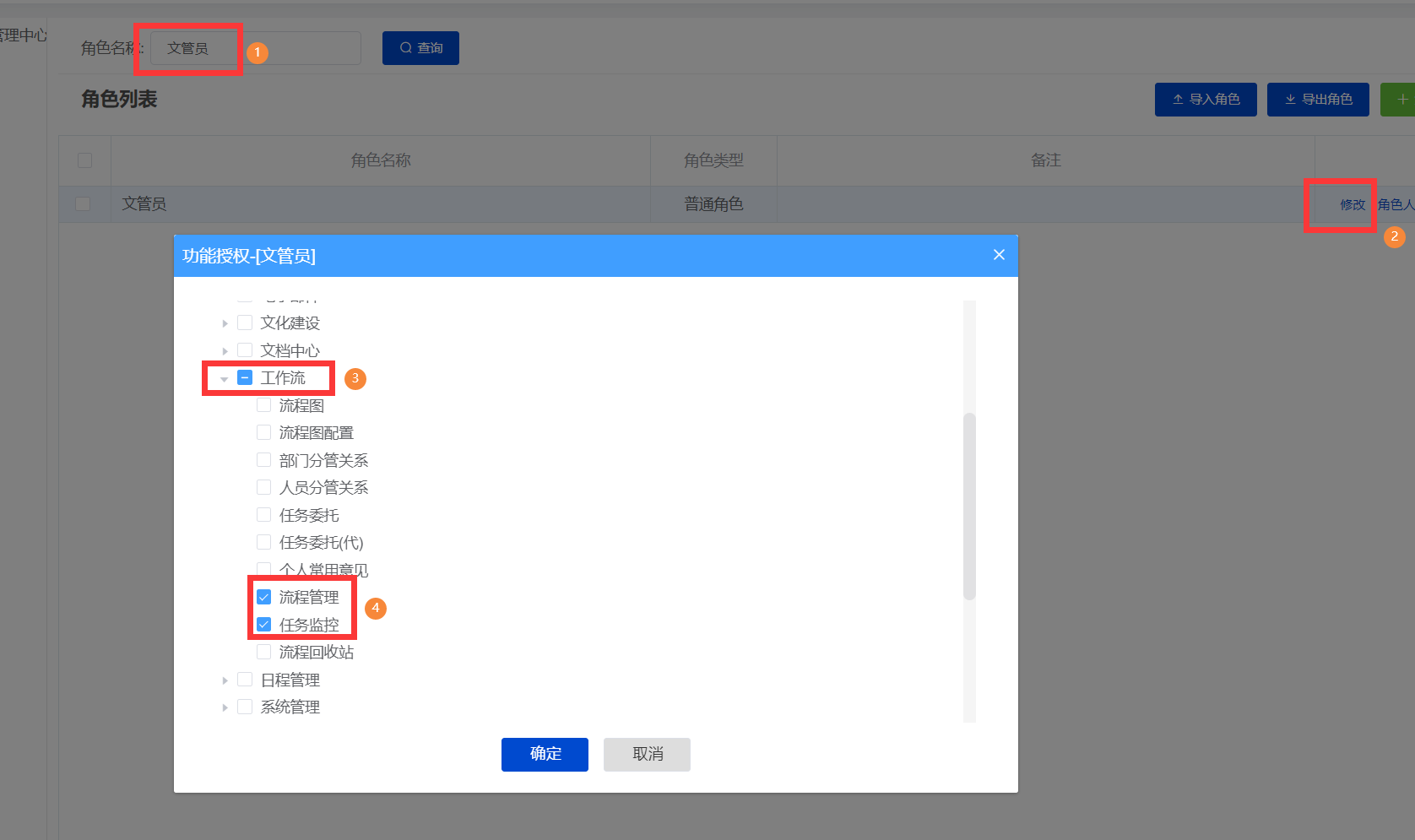Select the 工作流 tree label

click(283, 377)
